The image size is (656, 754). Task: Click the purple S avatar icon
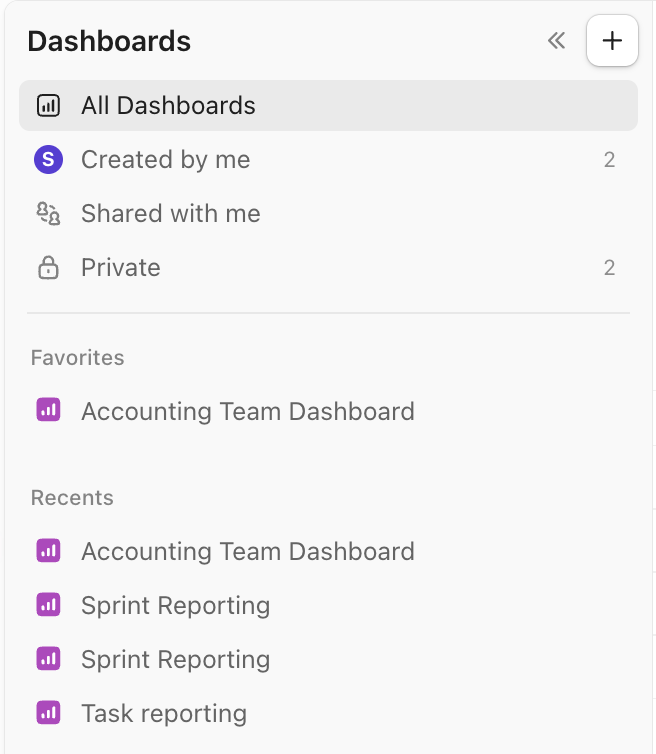[48, 160]
